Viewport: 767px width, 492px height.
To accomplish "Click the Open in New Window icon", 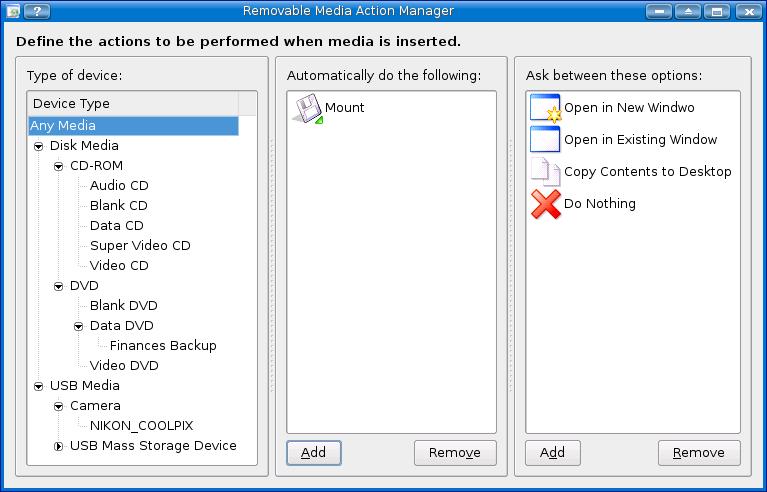I will 545,108.
